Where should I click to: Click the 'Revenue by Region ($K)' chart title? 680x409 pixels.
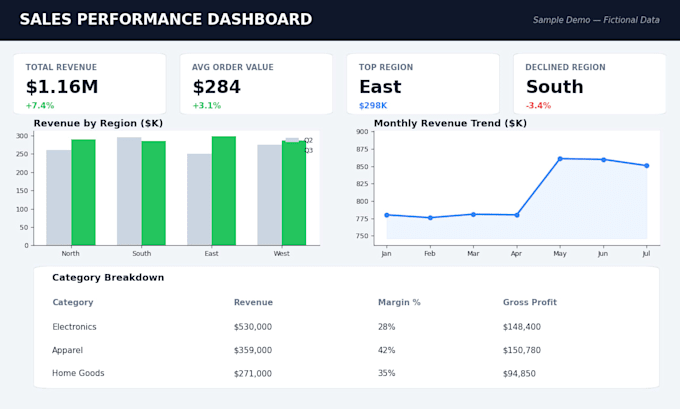point(98,123)
